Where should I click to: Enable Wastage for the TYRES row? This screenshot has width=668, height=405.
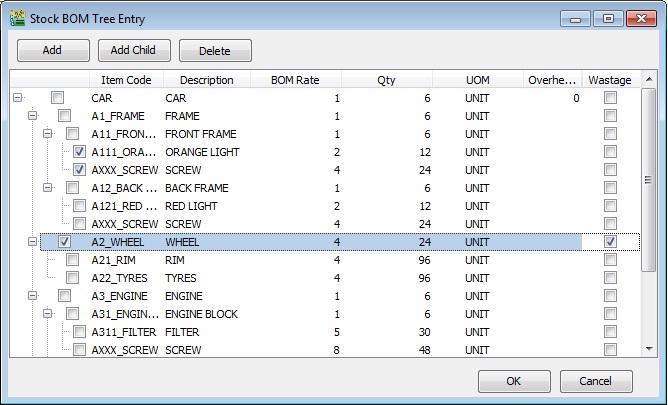(x=610, y=278)
